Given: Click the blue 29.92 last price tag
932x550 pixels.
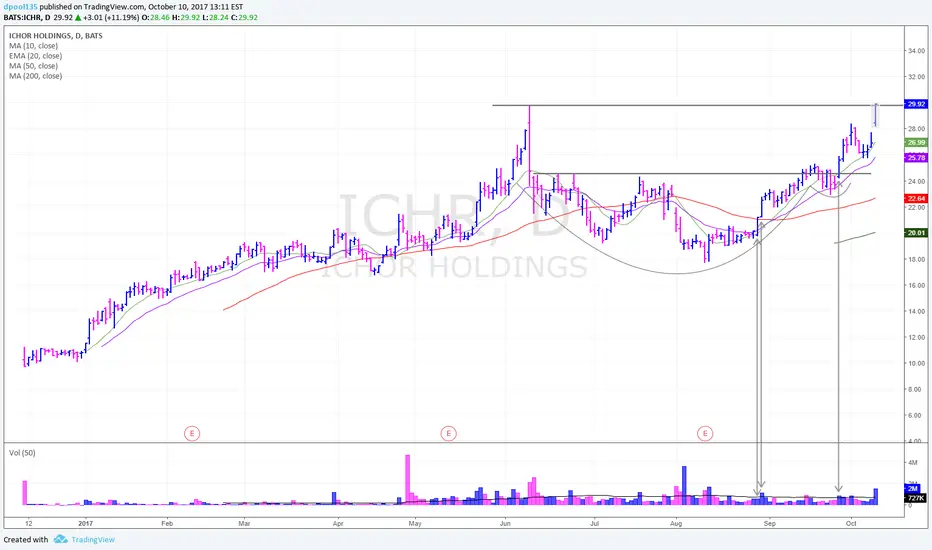Looking at the screenshot, I should click(915, 104).
